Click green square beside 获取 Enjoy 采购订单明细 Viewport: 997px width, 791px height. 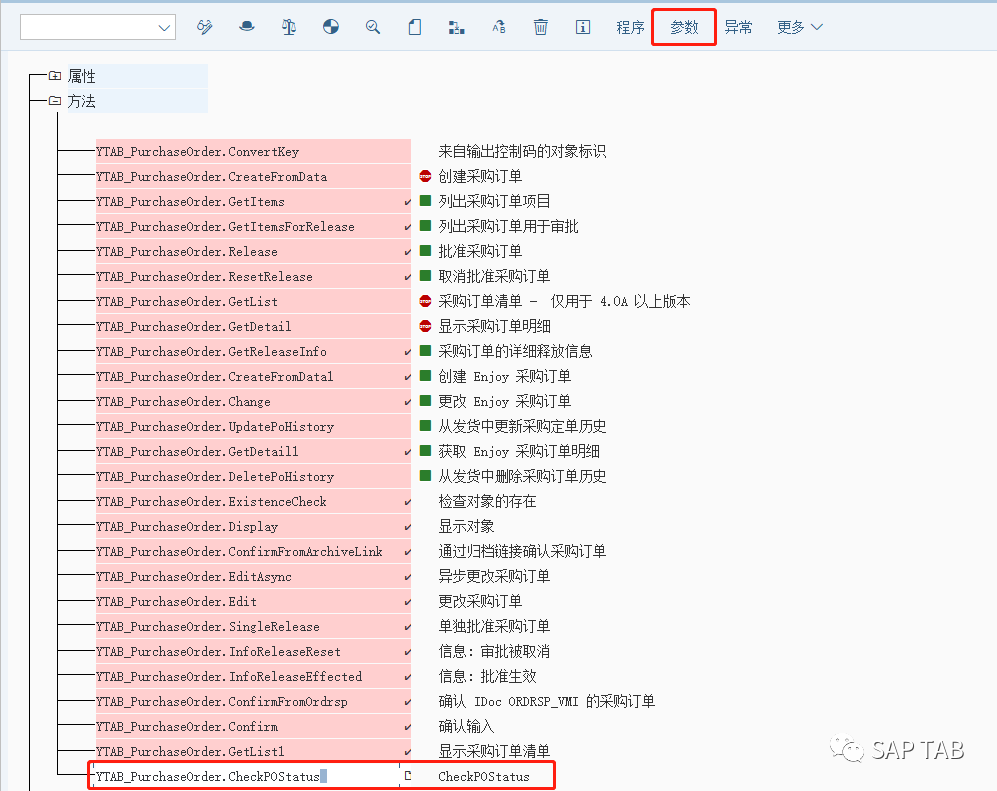click(425, 451)
